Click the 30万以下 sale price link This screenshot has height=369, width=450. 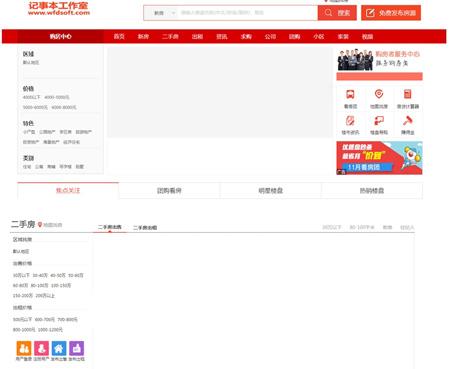(x=21, y=275)
